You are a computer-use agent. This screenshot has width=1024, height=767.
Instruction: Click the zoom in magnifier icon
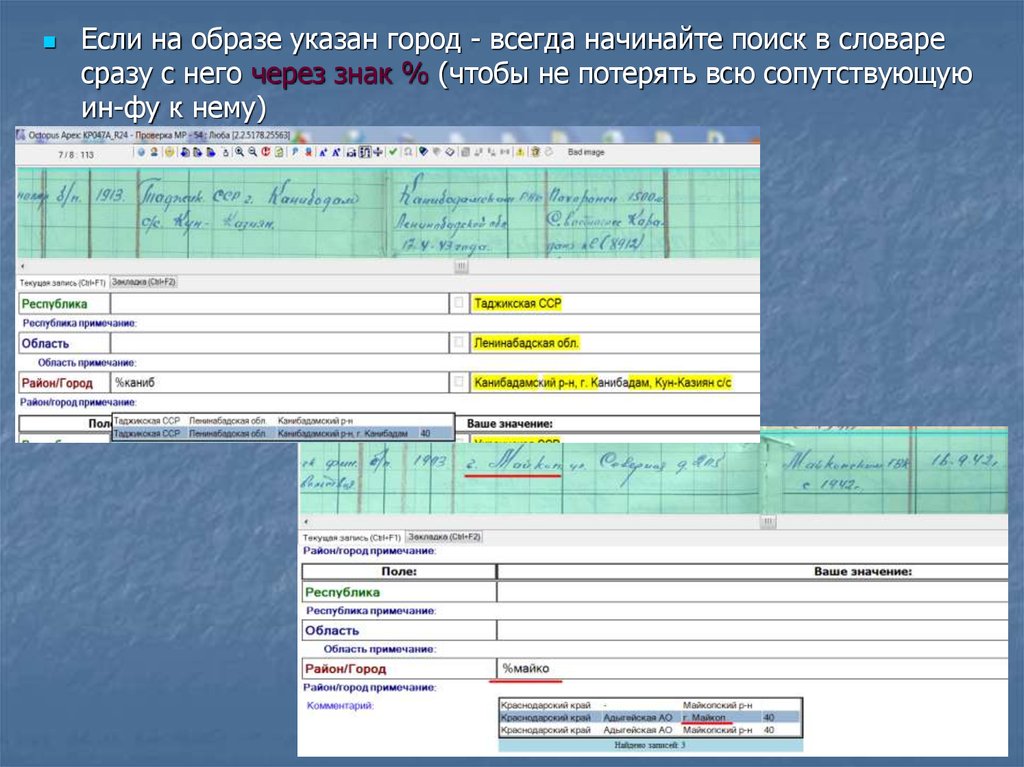point(240,152)
